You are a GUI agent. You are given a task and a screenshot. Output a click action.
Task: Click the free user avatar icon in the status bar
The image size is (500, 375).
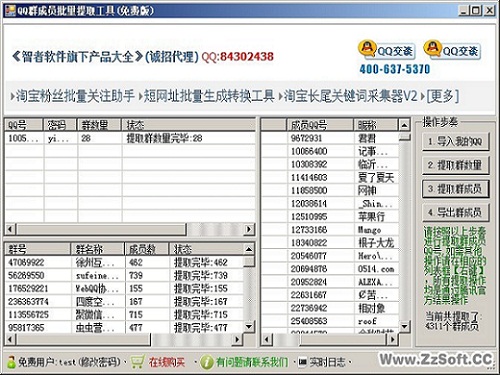11,362
